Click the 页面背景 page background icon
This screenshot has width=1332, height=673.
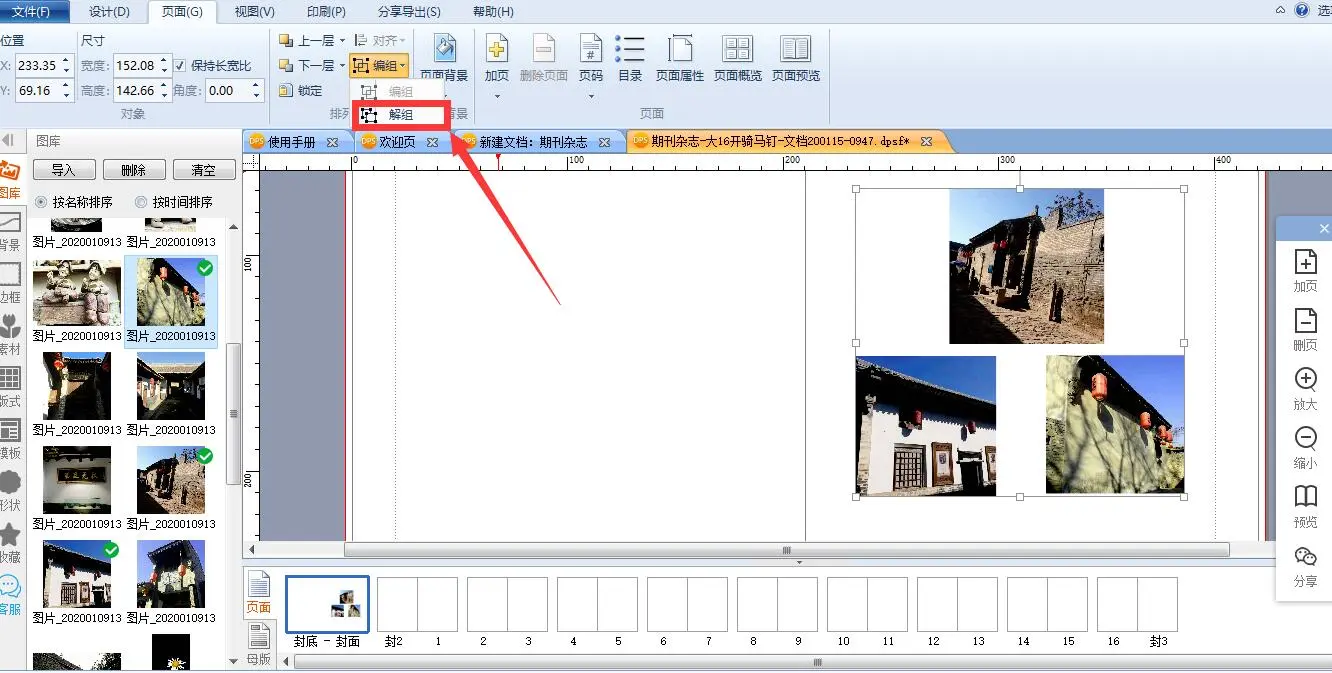pos(444,49)
